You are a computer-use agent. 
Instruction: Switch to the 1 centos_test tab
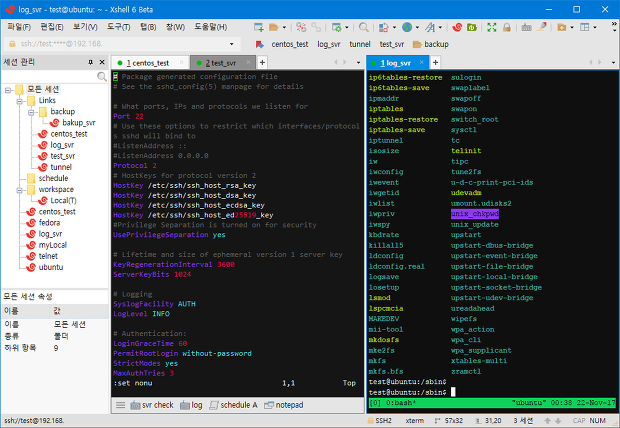[148, 62]
